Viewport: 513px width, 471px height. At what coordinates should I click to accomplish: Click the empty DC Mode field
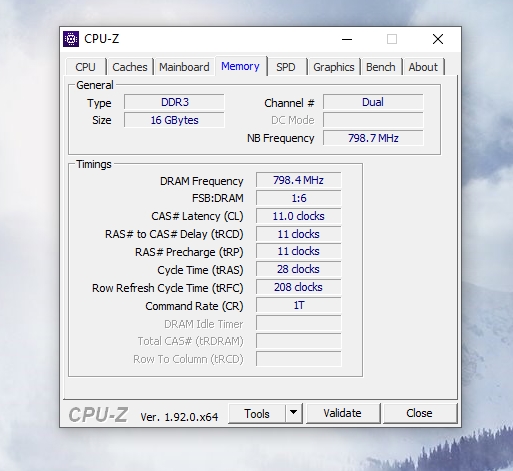tap(373, 120)
